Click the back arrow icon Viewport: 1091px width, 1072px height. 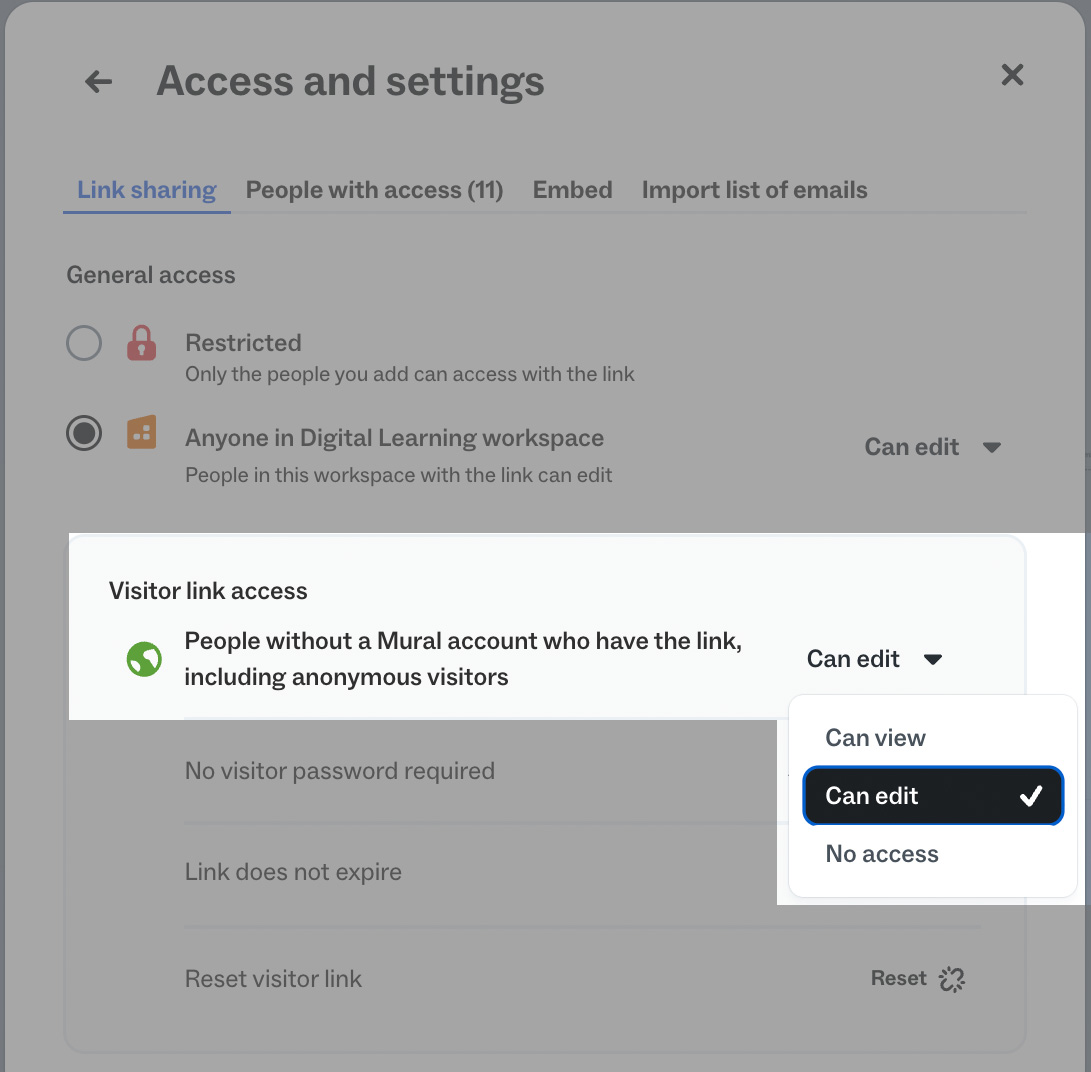tap(97, 81)
